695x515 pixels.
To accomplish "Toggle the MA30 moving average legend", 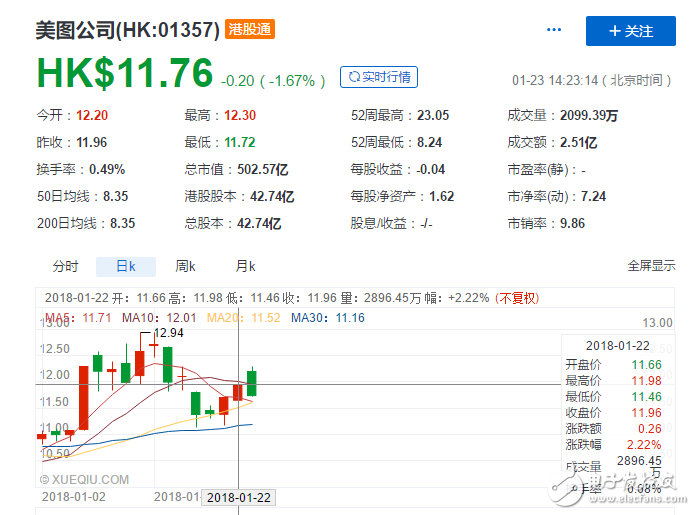I will click(327, 318).
